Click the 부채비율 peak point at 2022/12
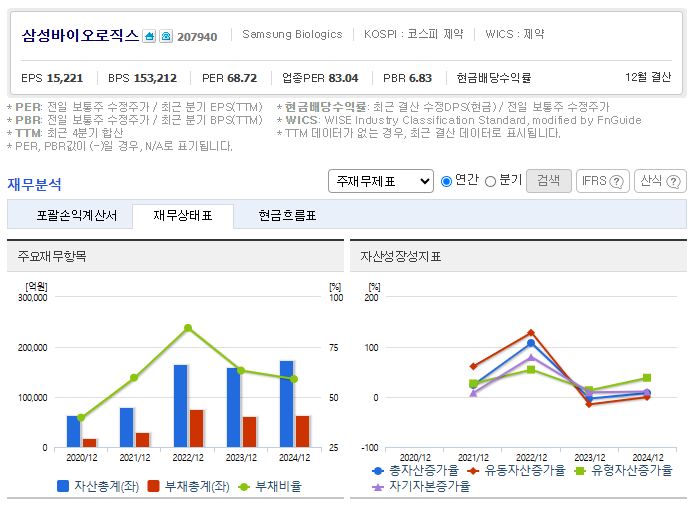 click(x=188, y=328)
